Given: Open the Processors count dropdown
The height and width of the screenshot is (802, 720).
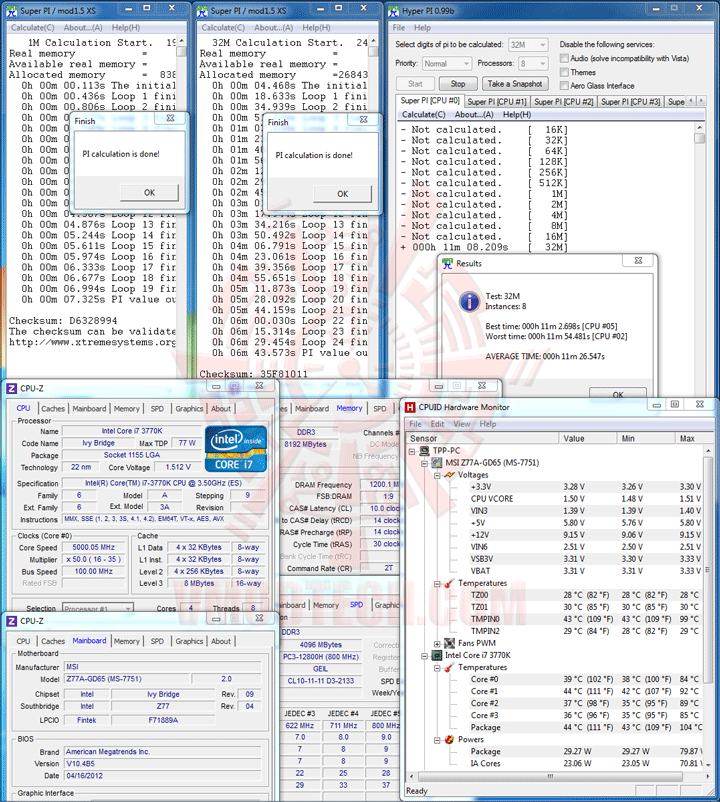Looking at the screenshot, I should [533, 63].
